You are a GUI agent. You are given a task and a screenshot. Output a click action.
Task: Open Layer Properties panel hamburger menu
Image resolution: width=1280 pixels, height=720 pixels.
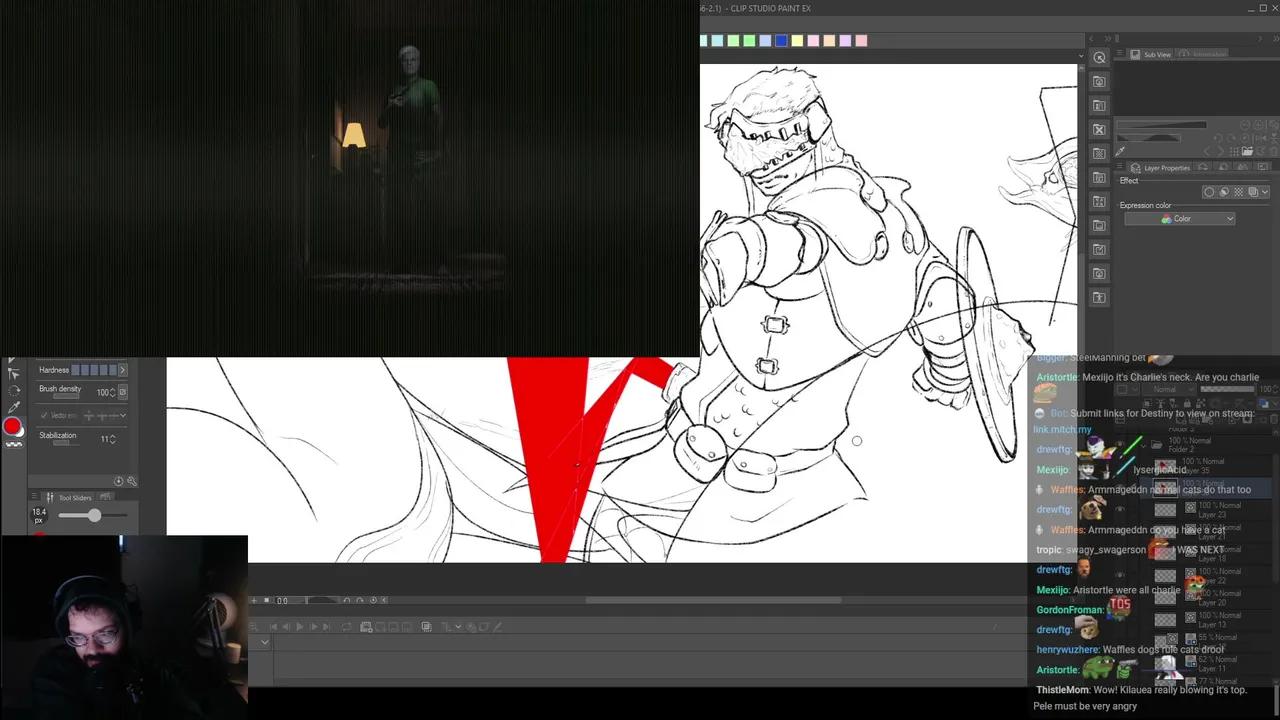(x=1121, y=168)
